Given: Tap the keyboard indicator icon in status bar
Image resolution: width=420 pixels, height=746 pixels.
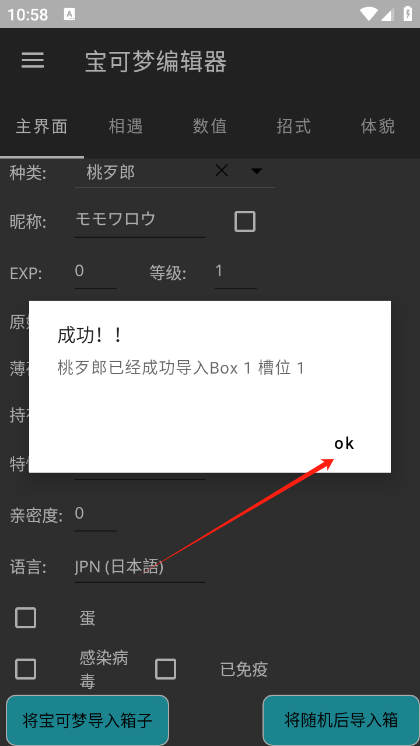Looking at the screenshot, I should tap(69, 14).
